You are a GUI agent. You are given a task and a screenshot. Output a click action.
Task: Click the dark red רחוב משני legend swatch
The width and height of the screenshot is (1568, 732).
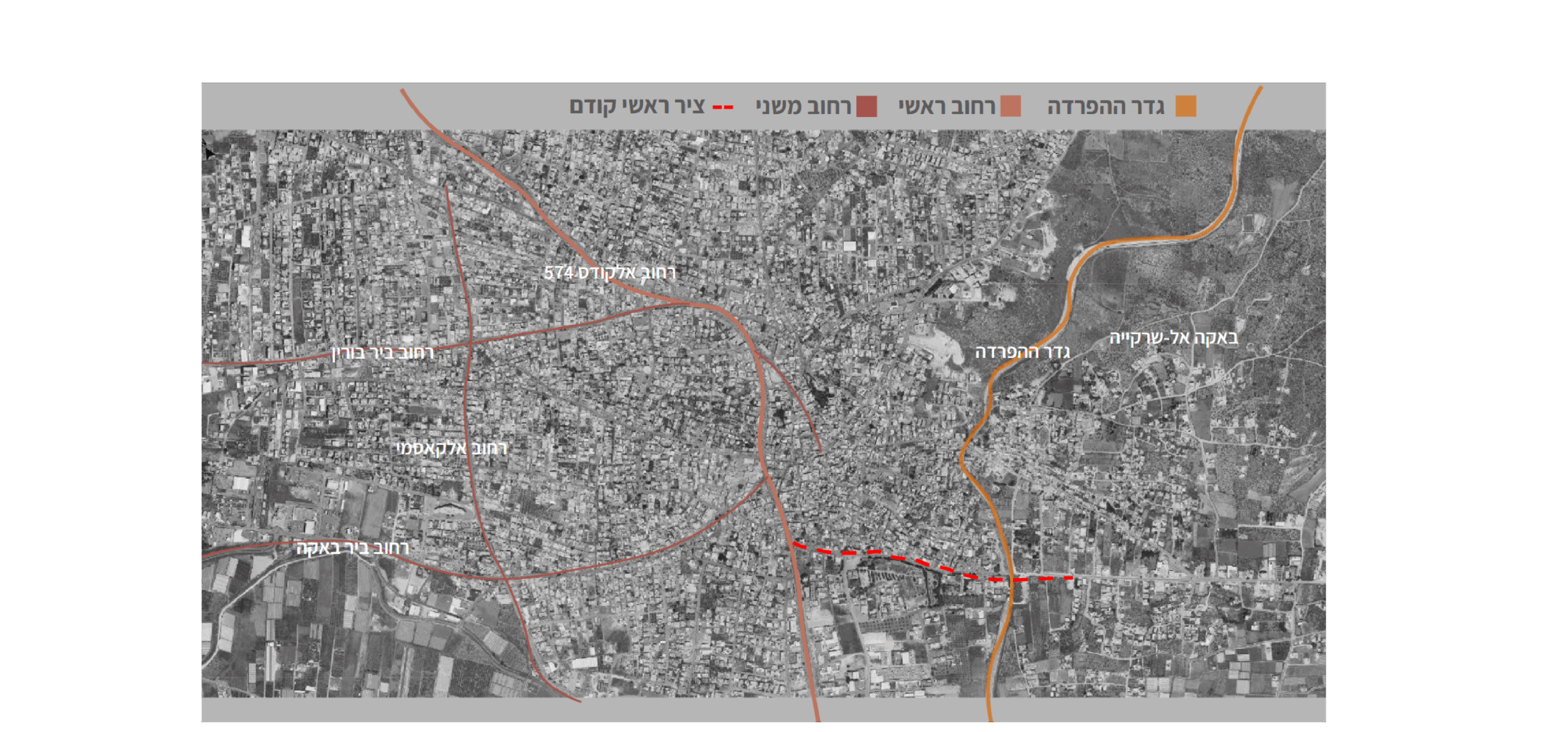point(867,107)
